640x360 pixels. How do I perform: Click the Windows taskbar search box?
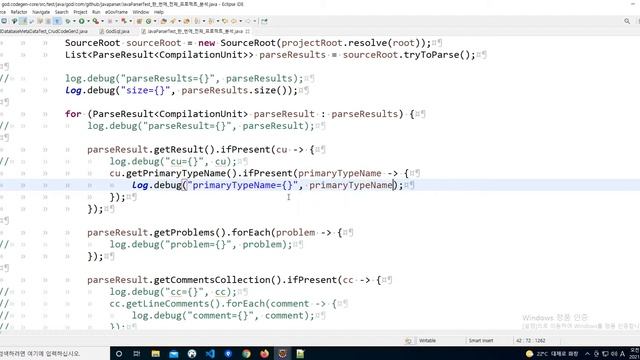[55, 353]
